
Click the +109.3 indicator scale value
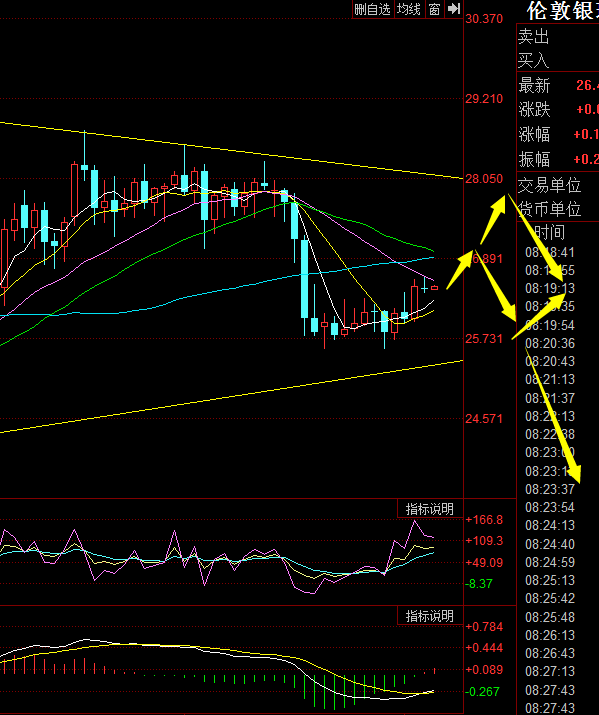(484, 541)
